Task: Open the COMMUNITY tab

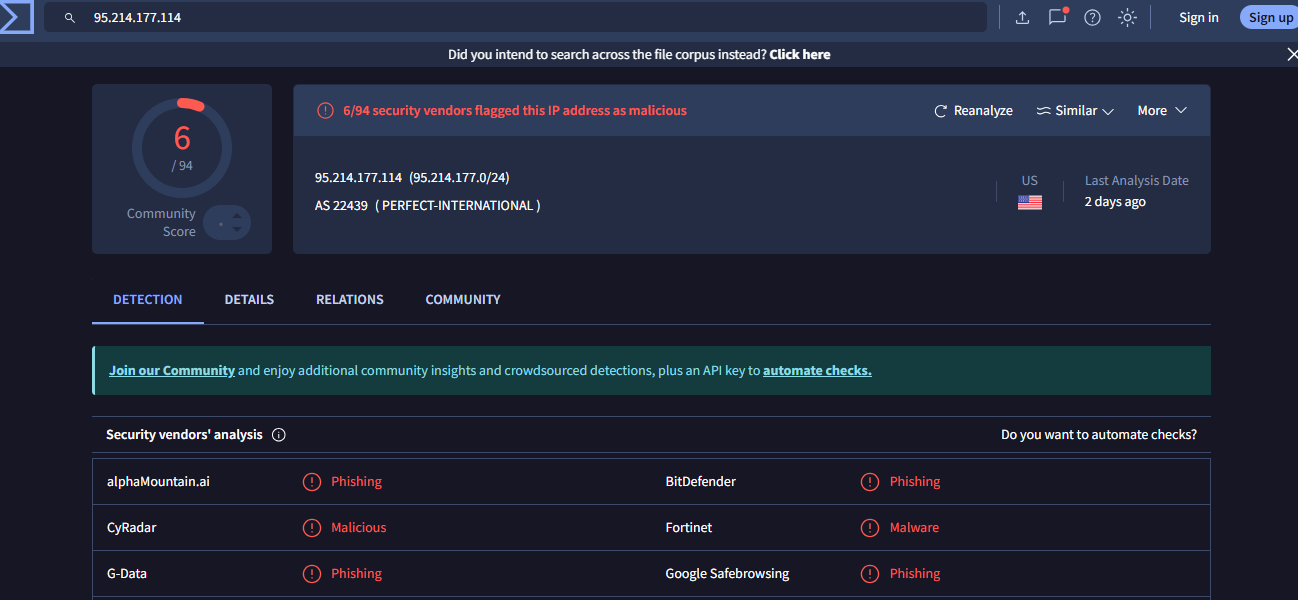Action: [x=463, y=300]
